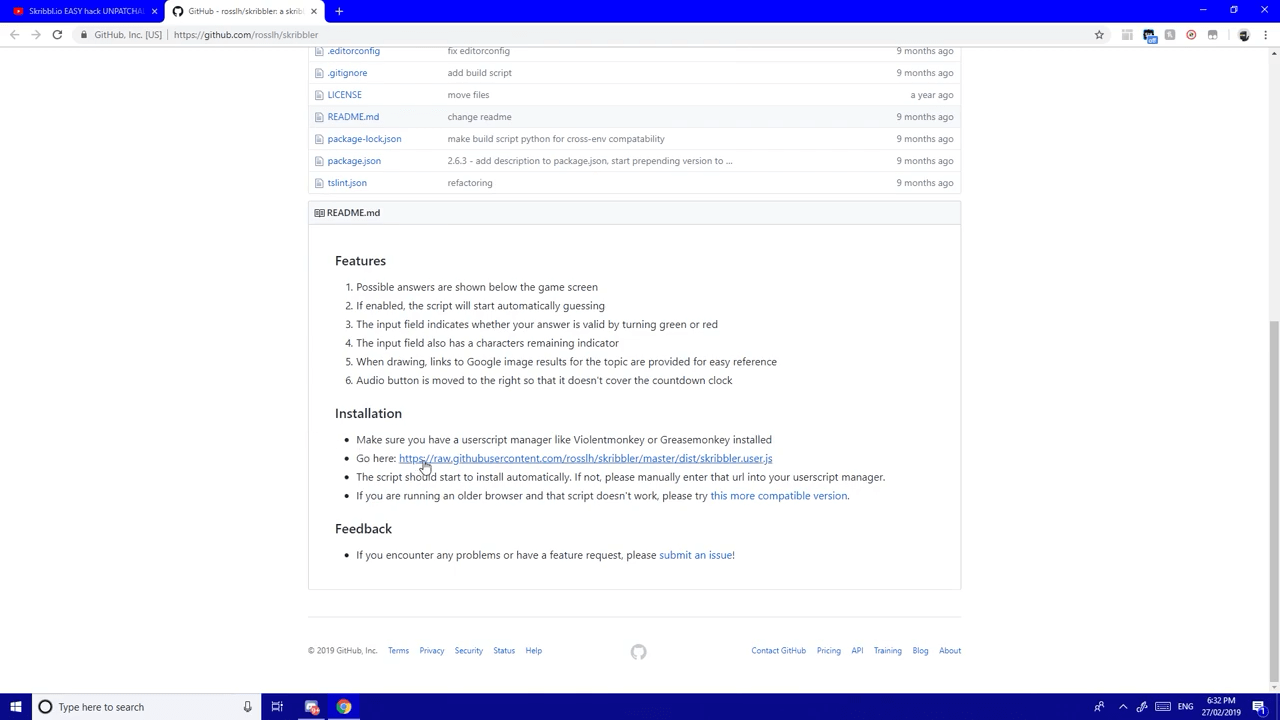Open the Chrome profile avatar
This screenshot has width=1280, height=720.
[x=1244, y=35]
